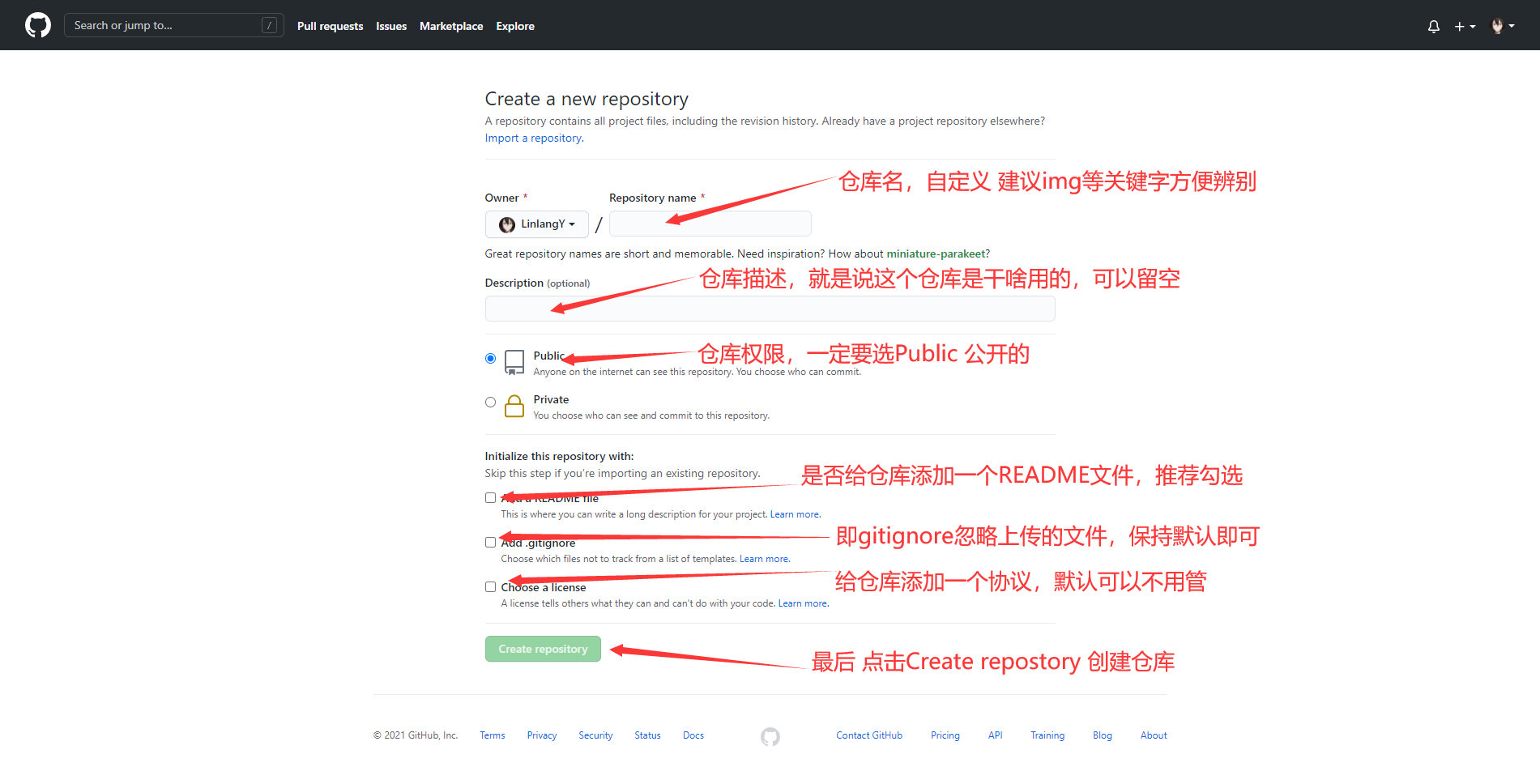This screenshot has width=1540, height=784.
Task: Expand the plus create-new menu
Action: (x=1465, y=26)
